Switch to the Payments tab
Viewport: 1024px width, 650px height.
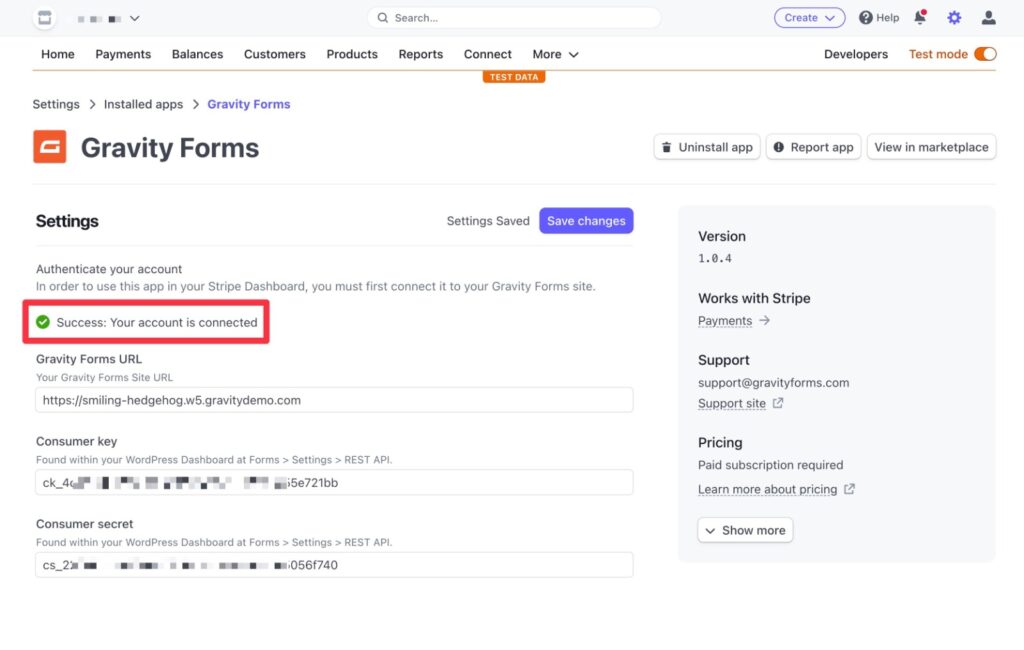(x=123, y=54)
